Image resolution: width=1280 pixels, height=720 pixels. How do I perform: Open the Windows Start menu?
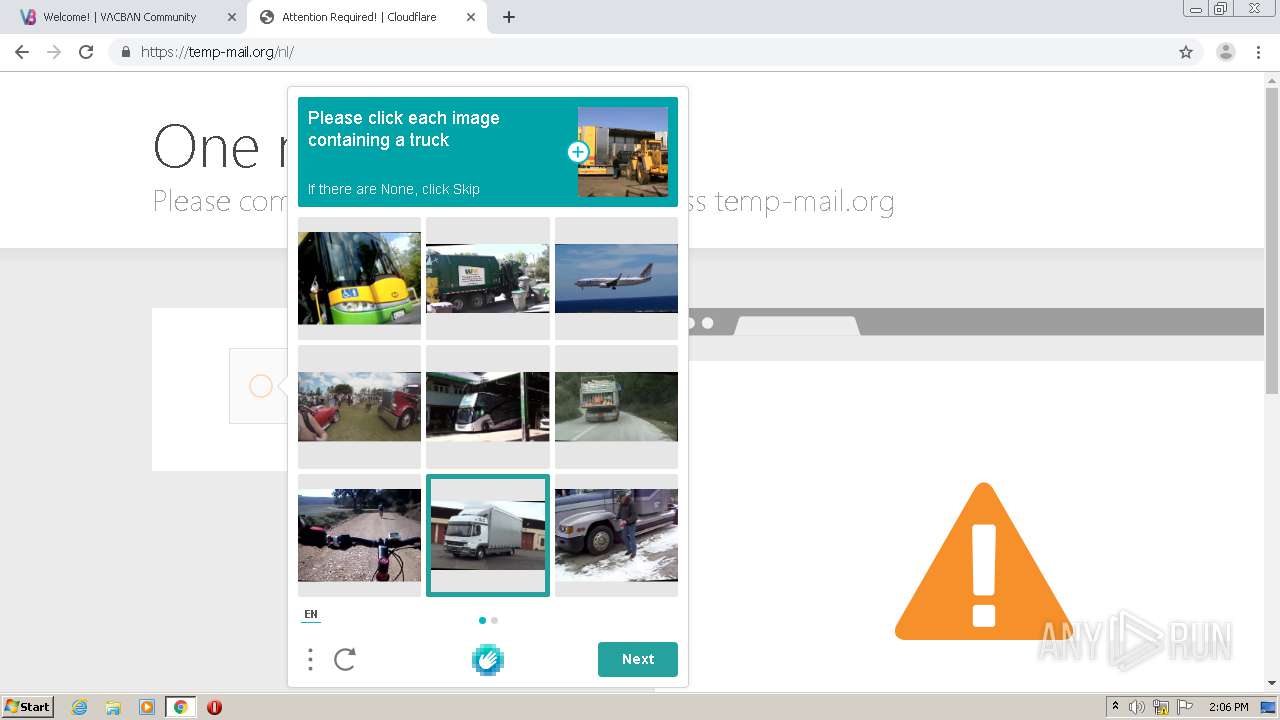click(28, 707)
